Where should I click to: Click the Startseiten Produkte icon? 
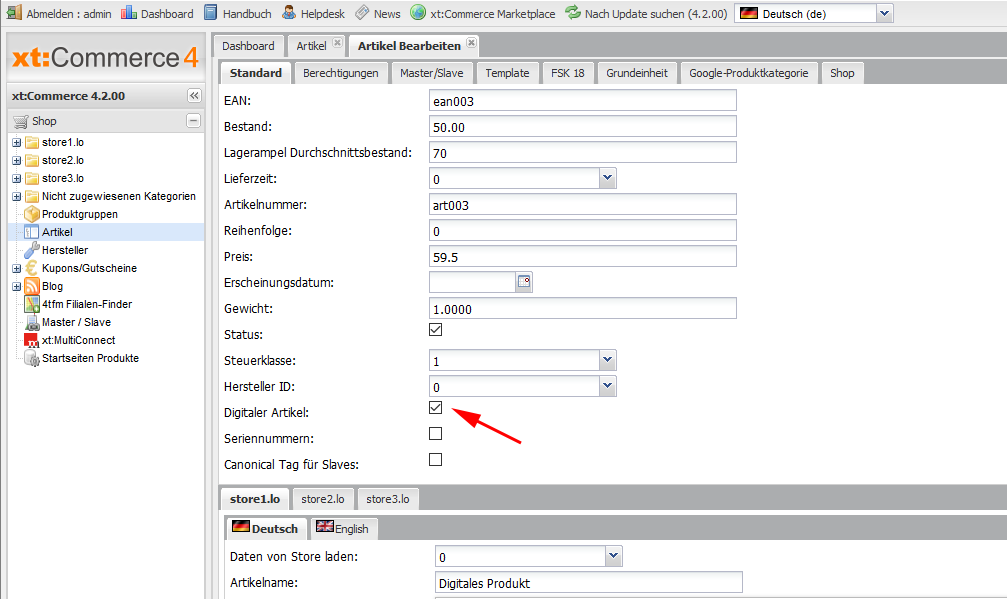(x=31, y=358)
